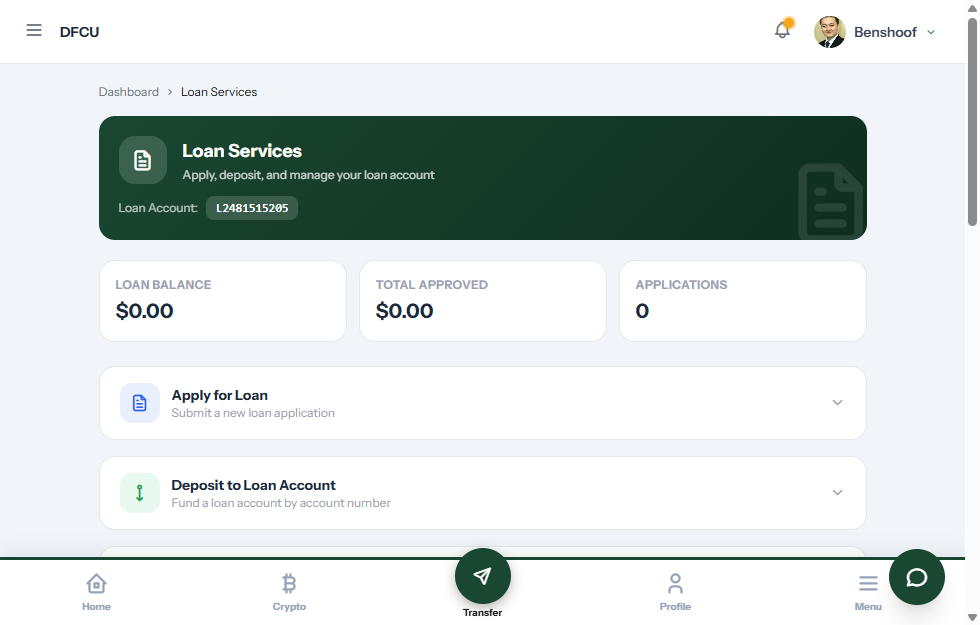Open the hamburger sidebar menu
980x625 pixels.
pyautogui.click(x=34, y=31)
